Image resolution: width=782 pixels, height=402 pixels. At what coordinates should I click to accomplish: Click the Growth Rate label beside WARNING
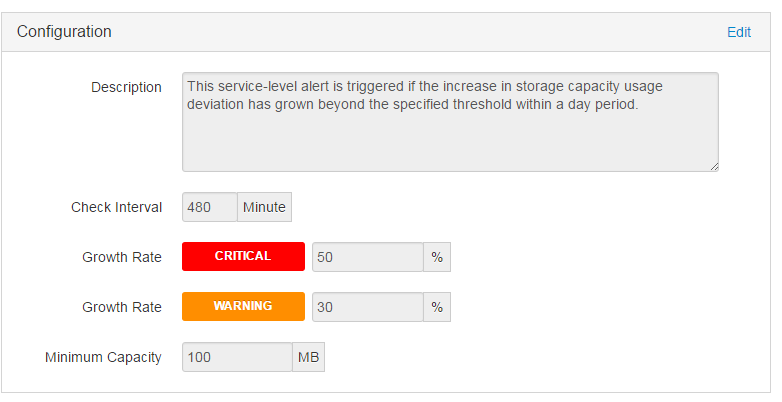121,307
